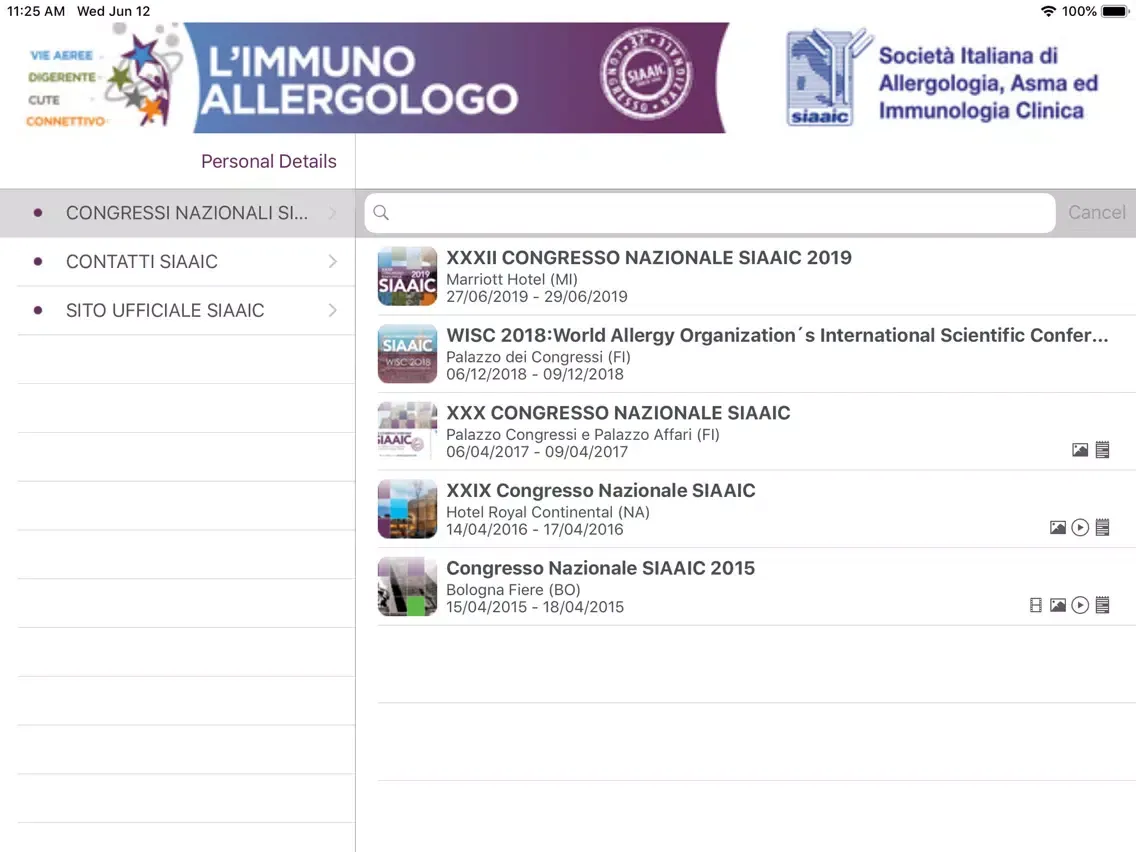Screen dimensions: 1136x852
Task: Open XXIX Congresso Nazionale thumbnail
Action: pos(407,509)
